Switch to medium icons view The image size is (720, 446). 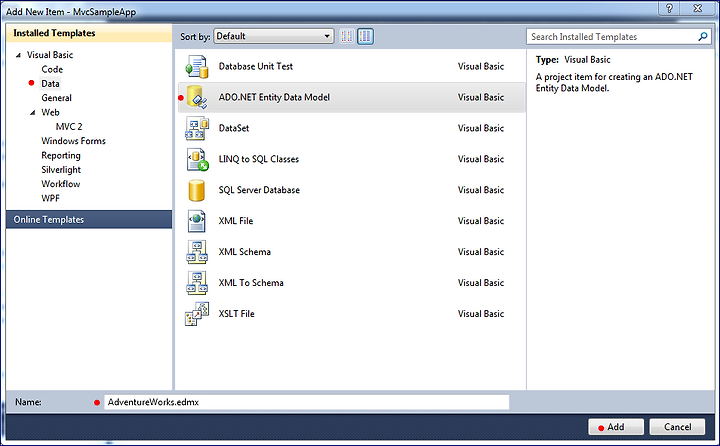[366, 36]
